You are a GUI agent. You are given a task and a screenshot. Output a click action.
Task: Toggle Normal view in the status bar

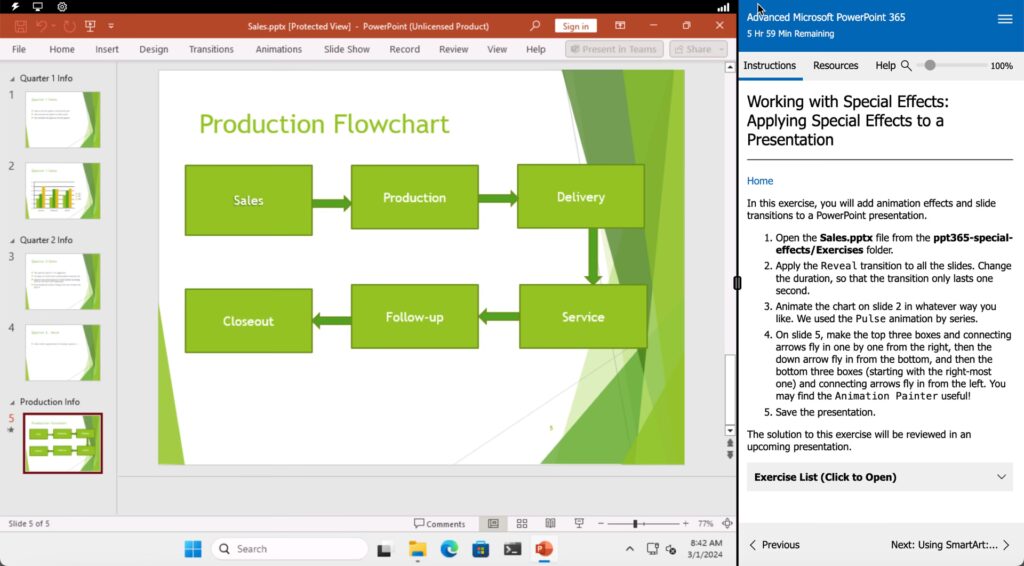pyautogui.click(x=492, y=523)
